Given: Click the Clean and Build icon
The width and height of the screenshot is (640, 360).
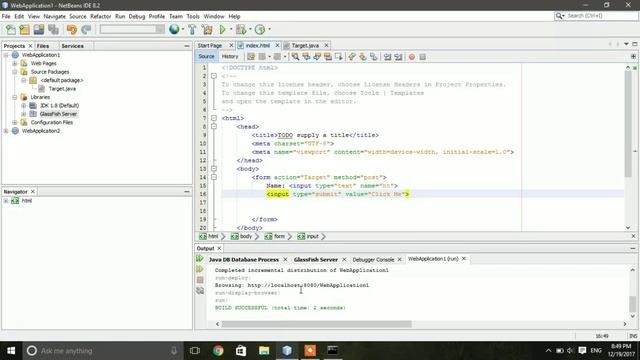Looking at the screenshot, I should pos(207,29).
